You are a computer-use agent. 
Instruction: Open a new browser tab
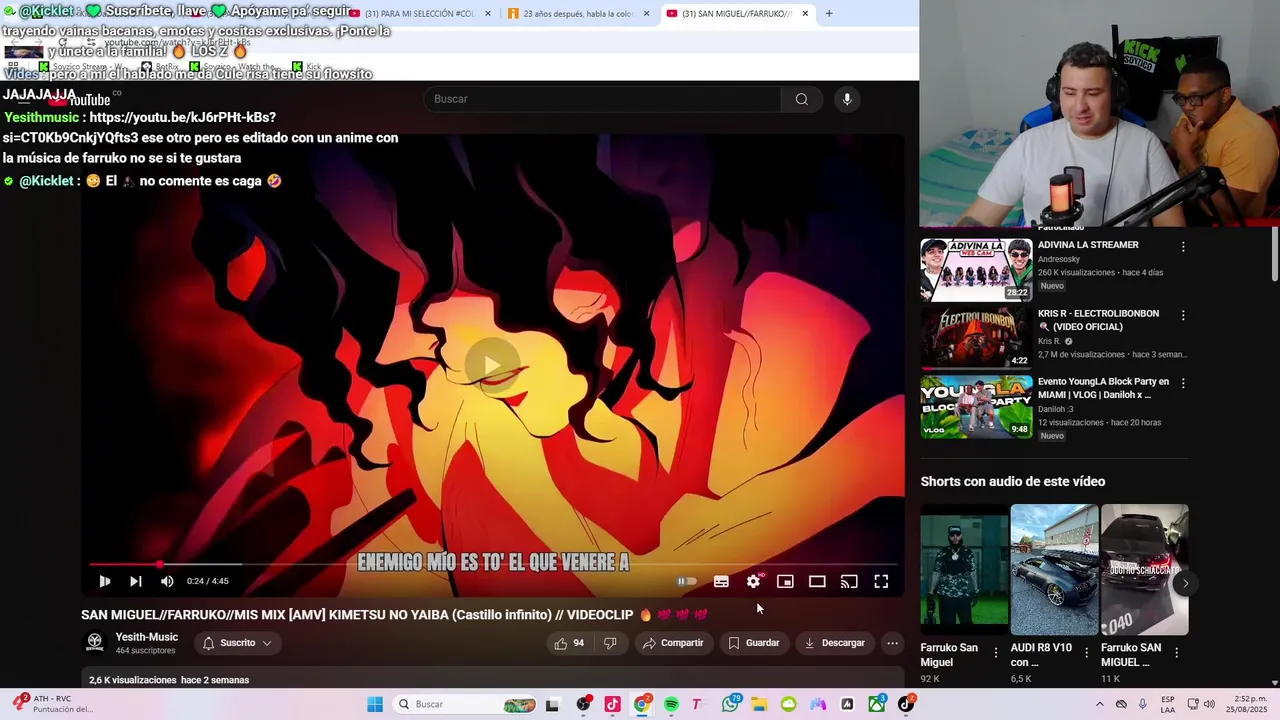click(829, 14)
